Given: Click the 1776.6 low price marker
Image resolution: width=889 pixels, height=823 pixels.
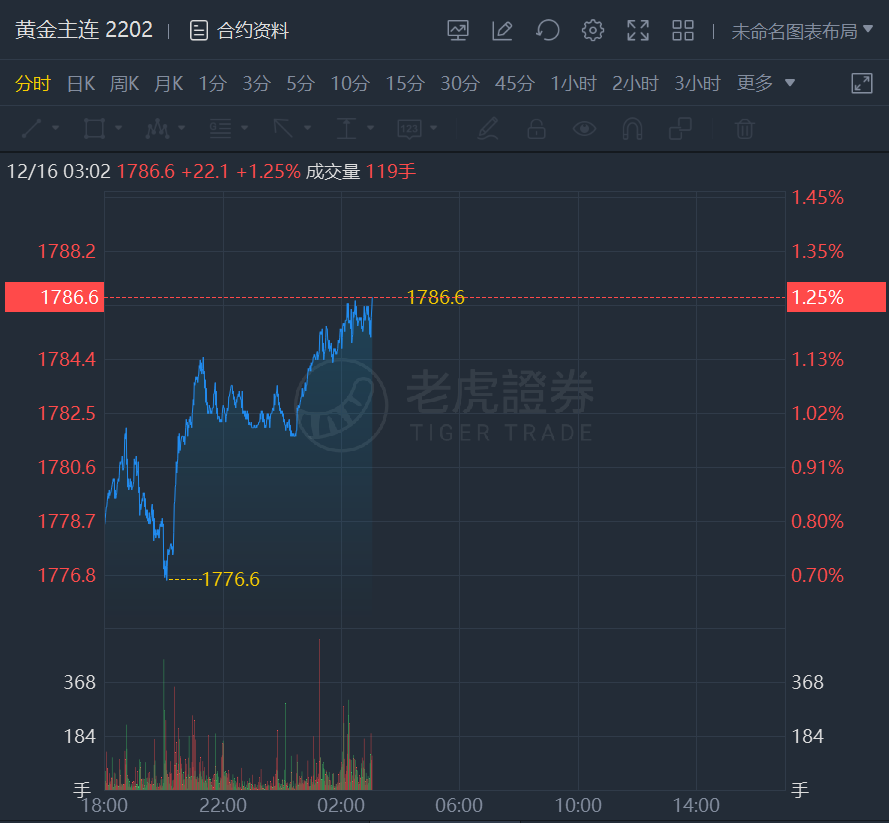Looking at the screenshot, I should (x=230, y=579).
